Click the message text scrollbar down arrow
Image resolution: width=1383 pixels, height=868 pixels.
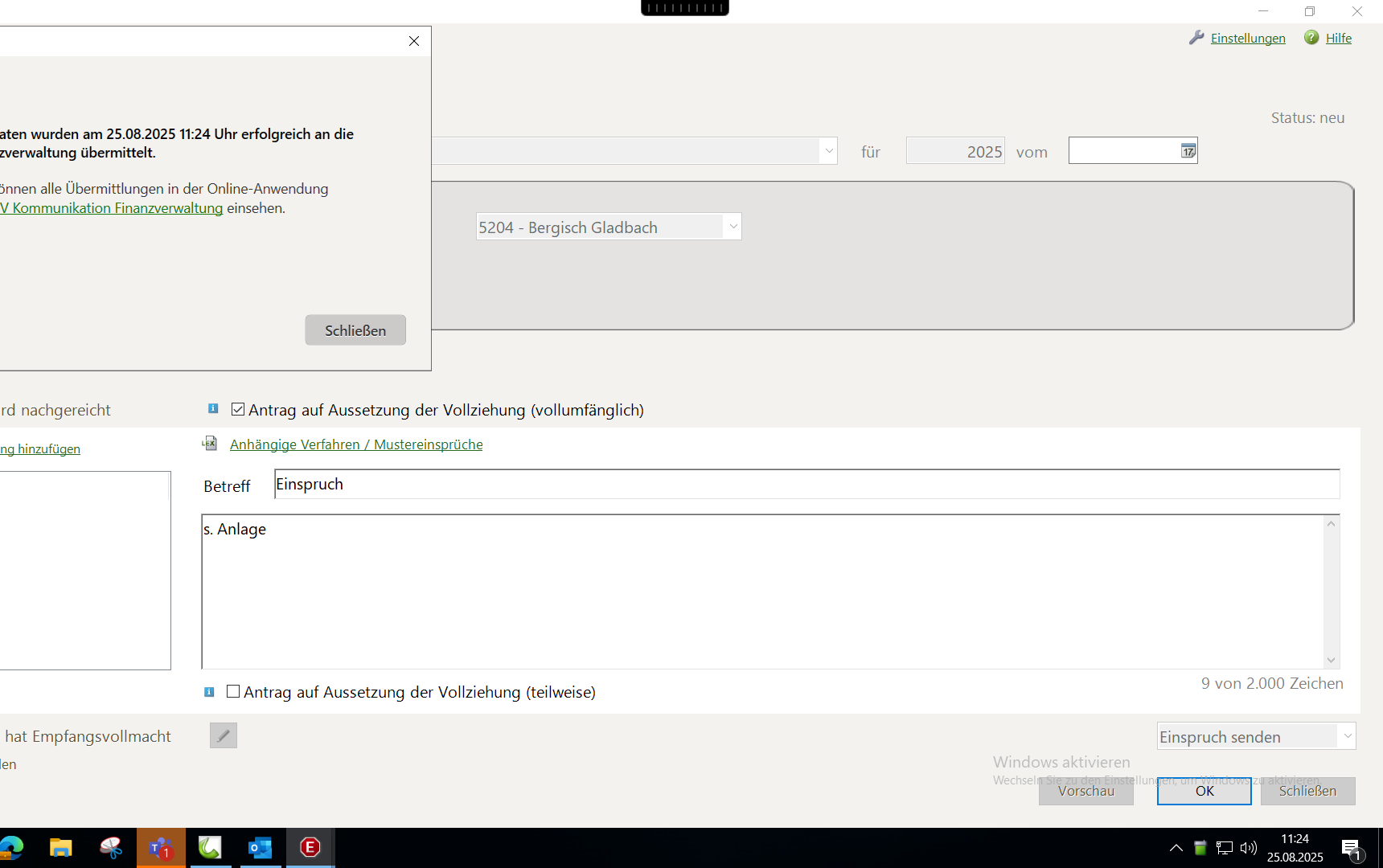click(x=1331, y=660)
